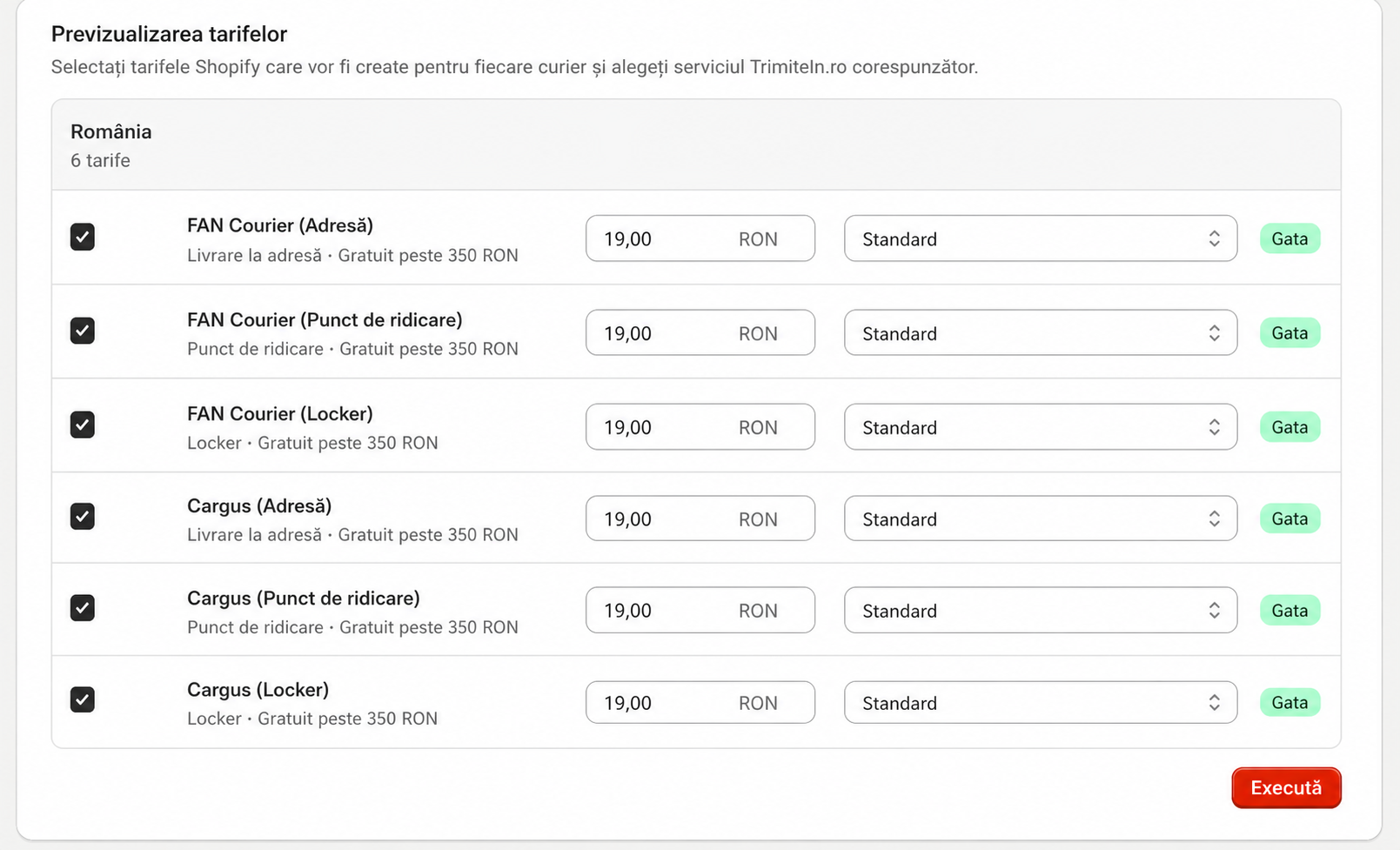This screenshot has width=1400, height=850.
Task: Open the Standard dropdown for FAN Courier (Adresă)
Action: coord(1041,238)
